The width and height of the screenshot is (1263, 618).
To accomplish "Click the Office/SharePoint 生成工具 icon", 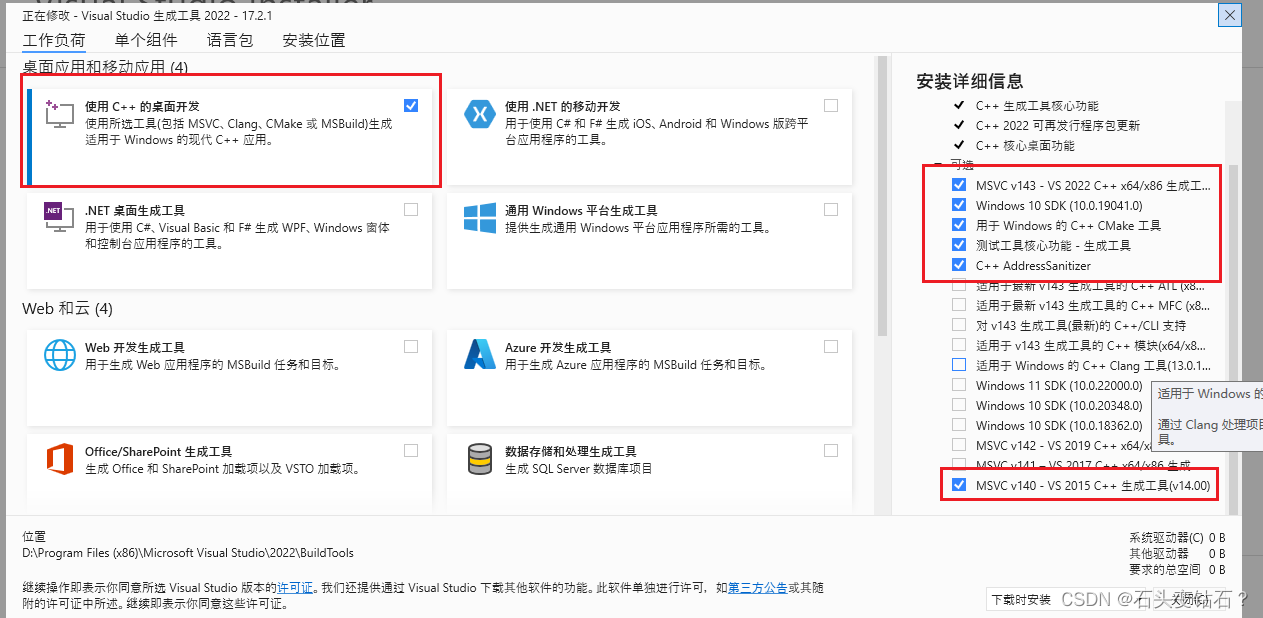I will 60,458.
